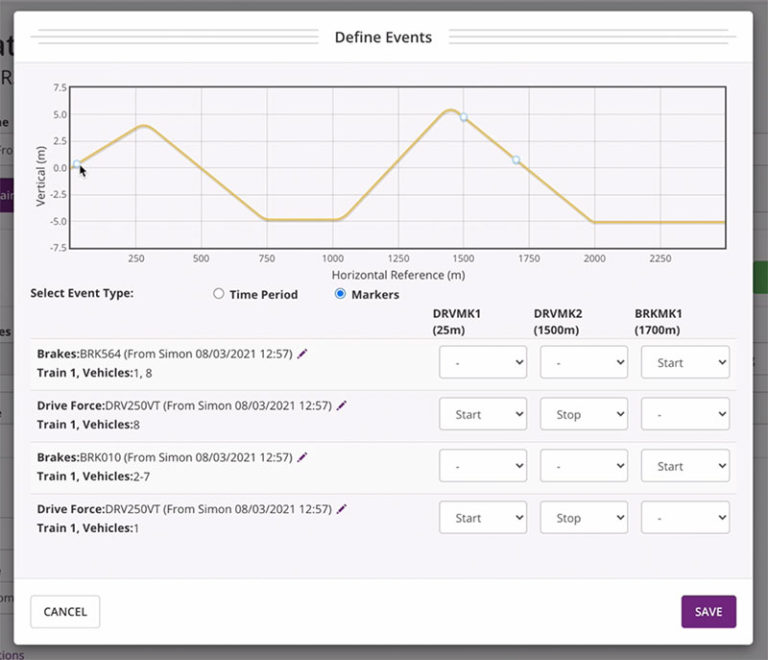Open DRVMK1 dropdown for Brakes BRK010
The width and height of the screenshot is (768, 660).
[x=482, y=466]
